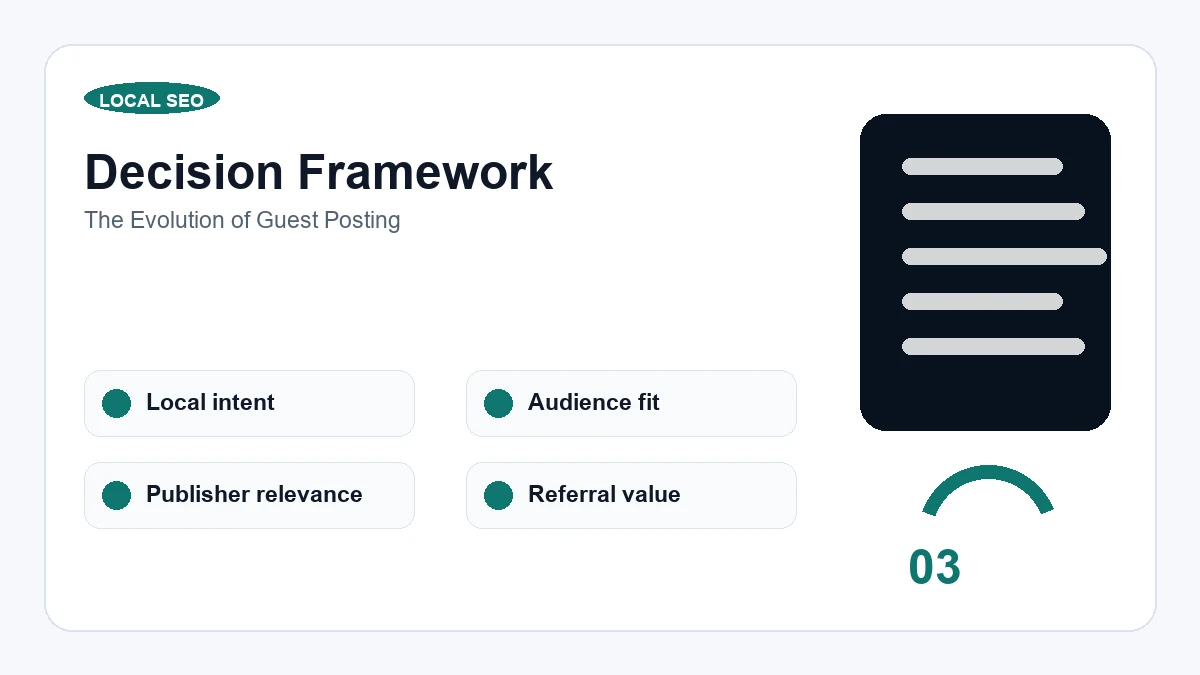1200x675 pixels.
Task: Choose the Referral value label
Action: pos(604,494)
